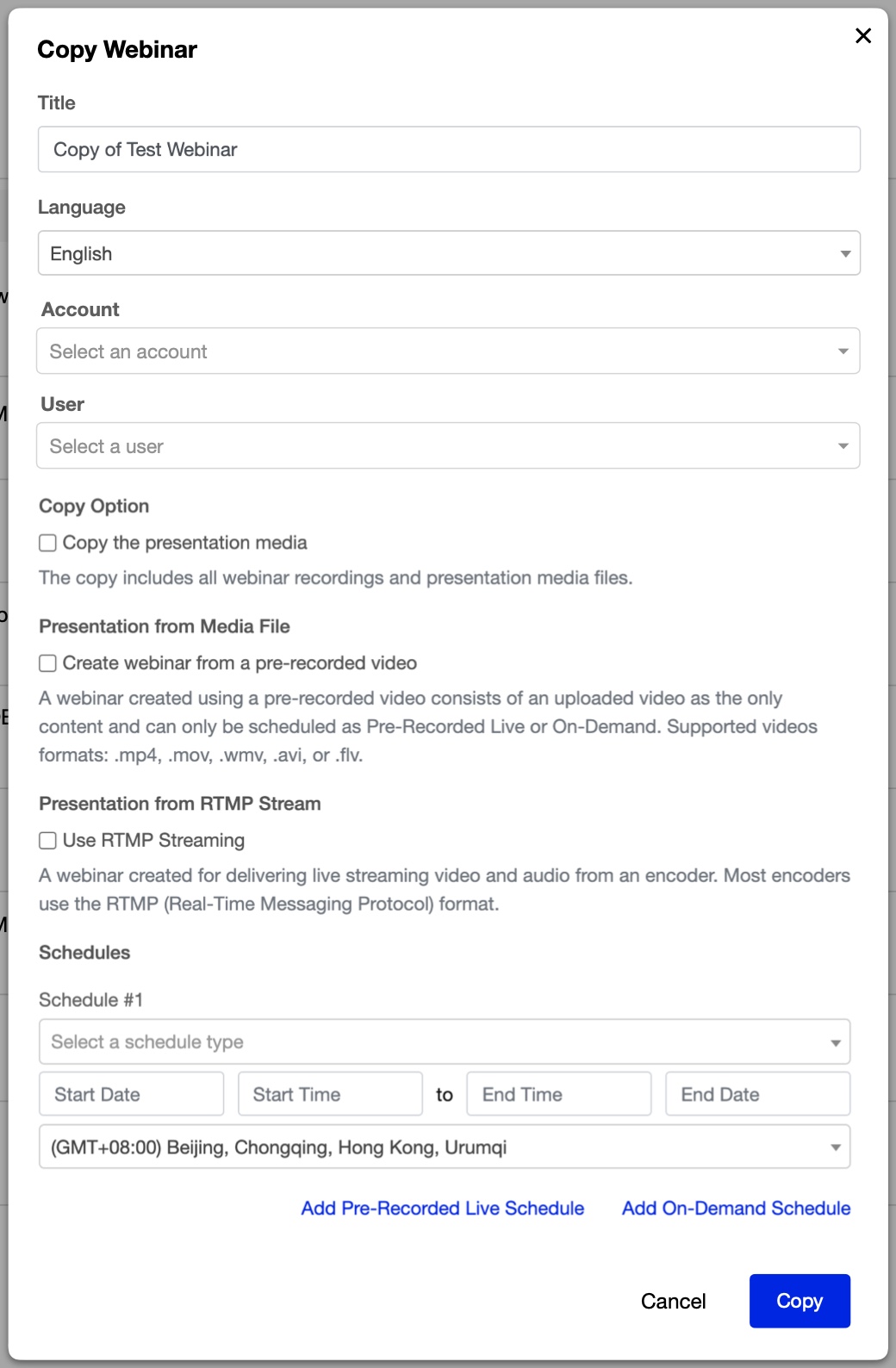Screen dimensions: 896x1368
Task: Click the Start Date field
Action: pyautogui.click(x=132, y=1094)
